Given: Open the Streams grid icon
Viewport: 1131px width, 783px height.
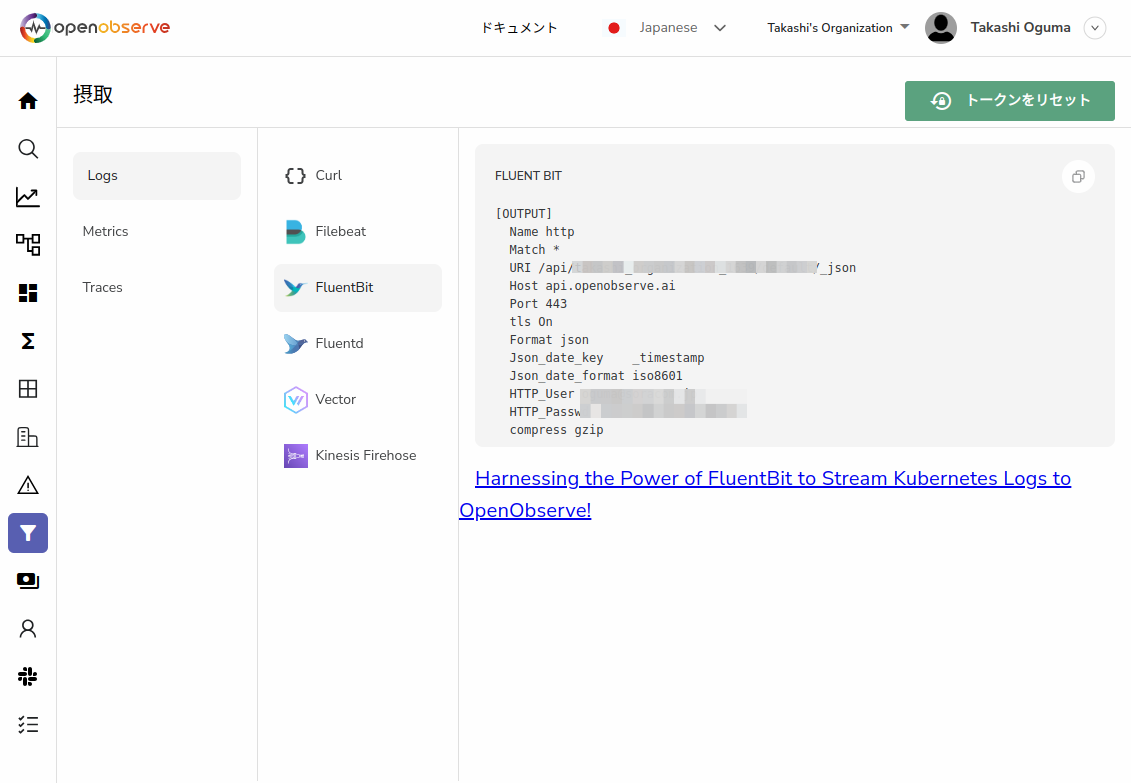Looking at the screenshot, I should pyautogui.click(x=28, y=389).
